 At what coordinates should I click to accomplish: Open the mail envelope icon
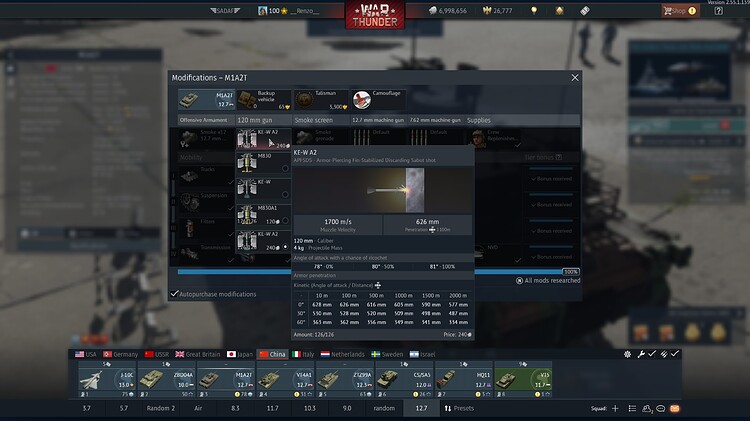pyautogui.click(x=674, y=408)
